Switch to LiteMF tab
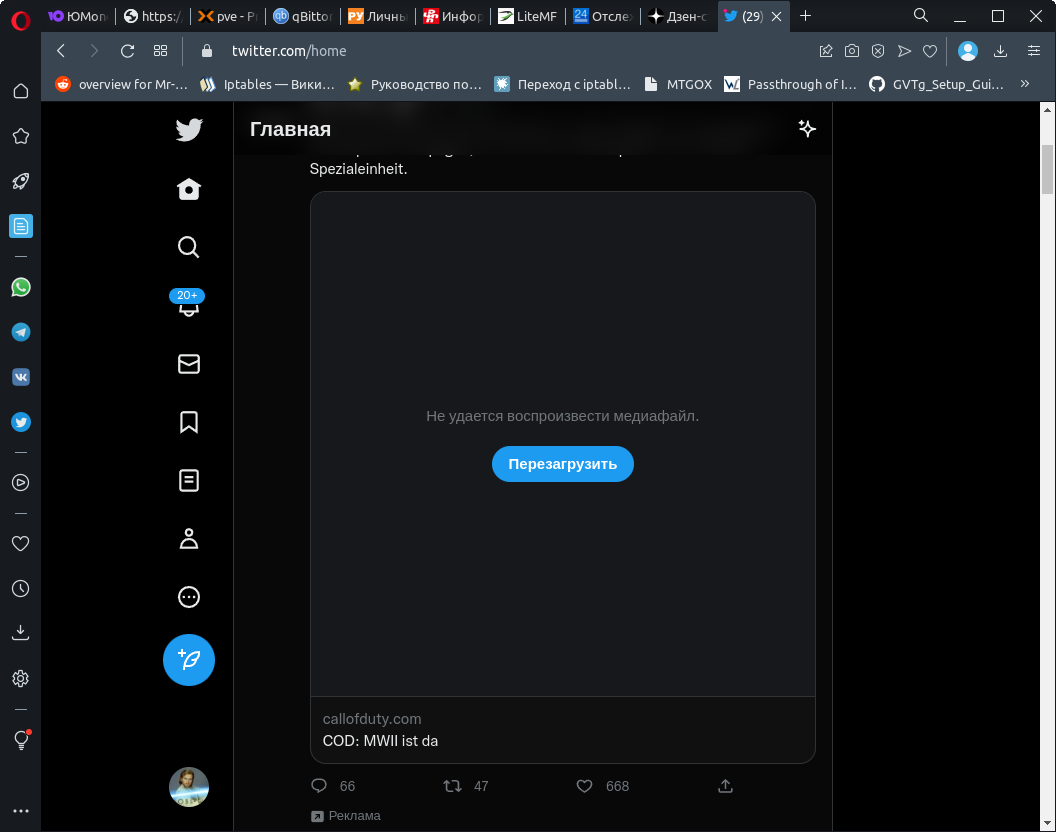 tap(528, 16)
